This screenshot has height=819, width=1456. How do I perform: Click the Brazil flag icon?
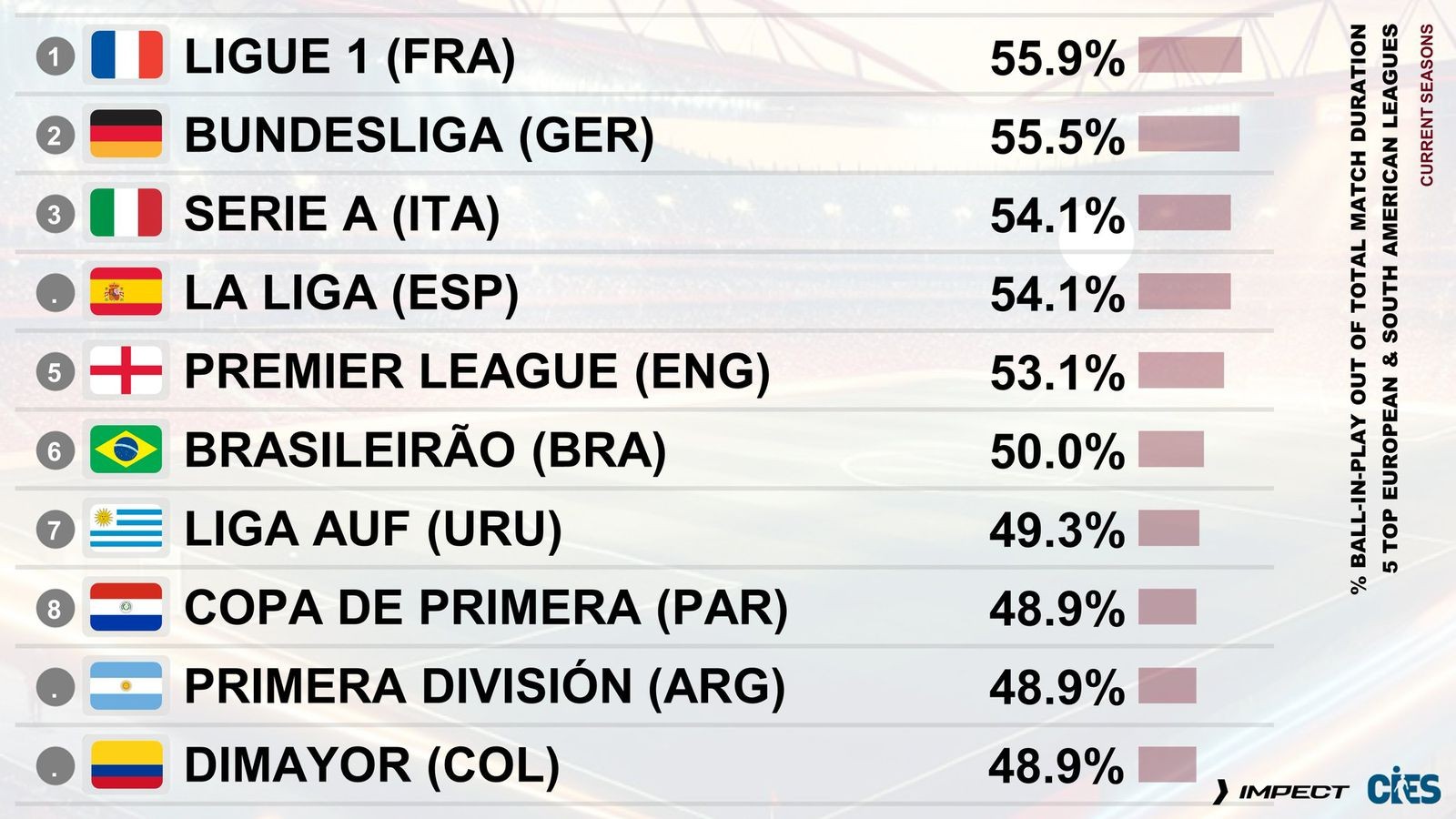tap(126, 450)
